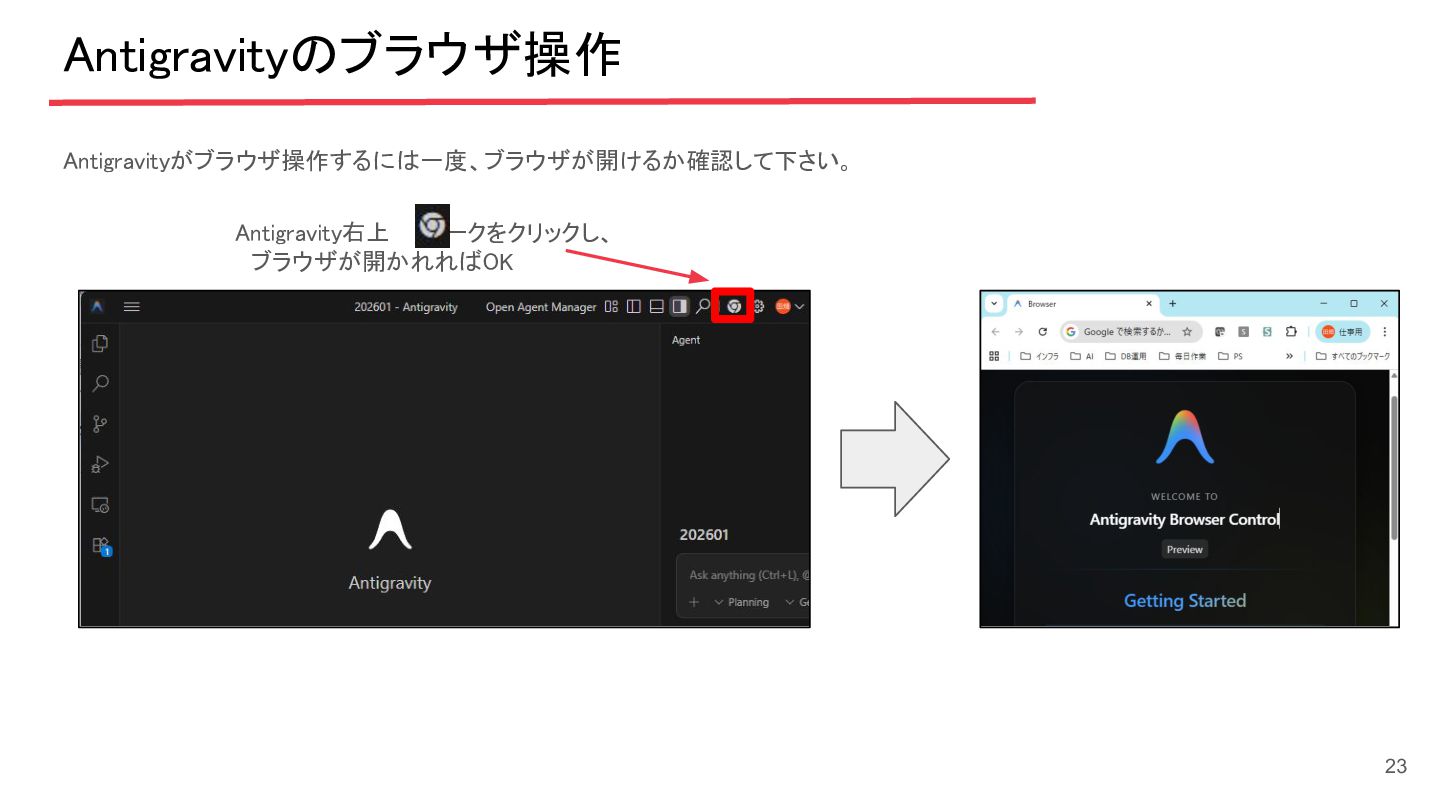Open the DB運用 bookmark folder
Image resolution: width=1440 pixels, height=810 pixels.
1126,356
